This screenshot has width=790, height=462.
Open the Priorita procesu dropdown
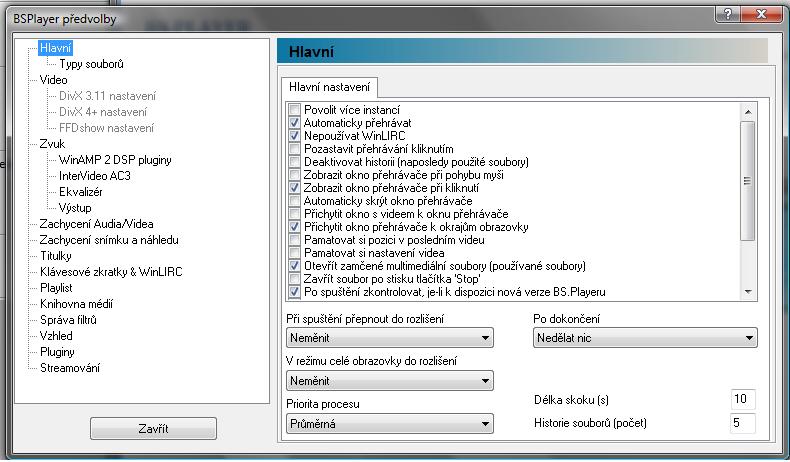(x=389, y=424)
